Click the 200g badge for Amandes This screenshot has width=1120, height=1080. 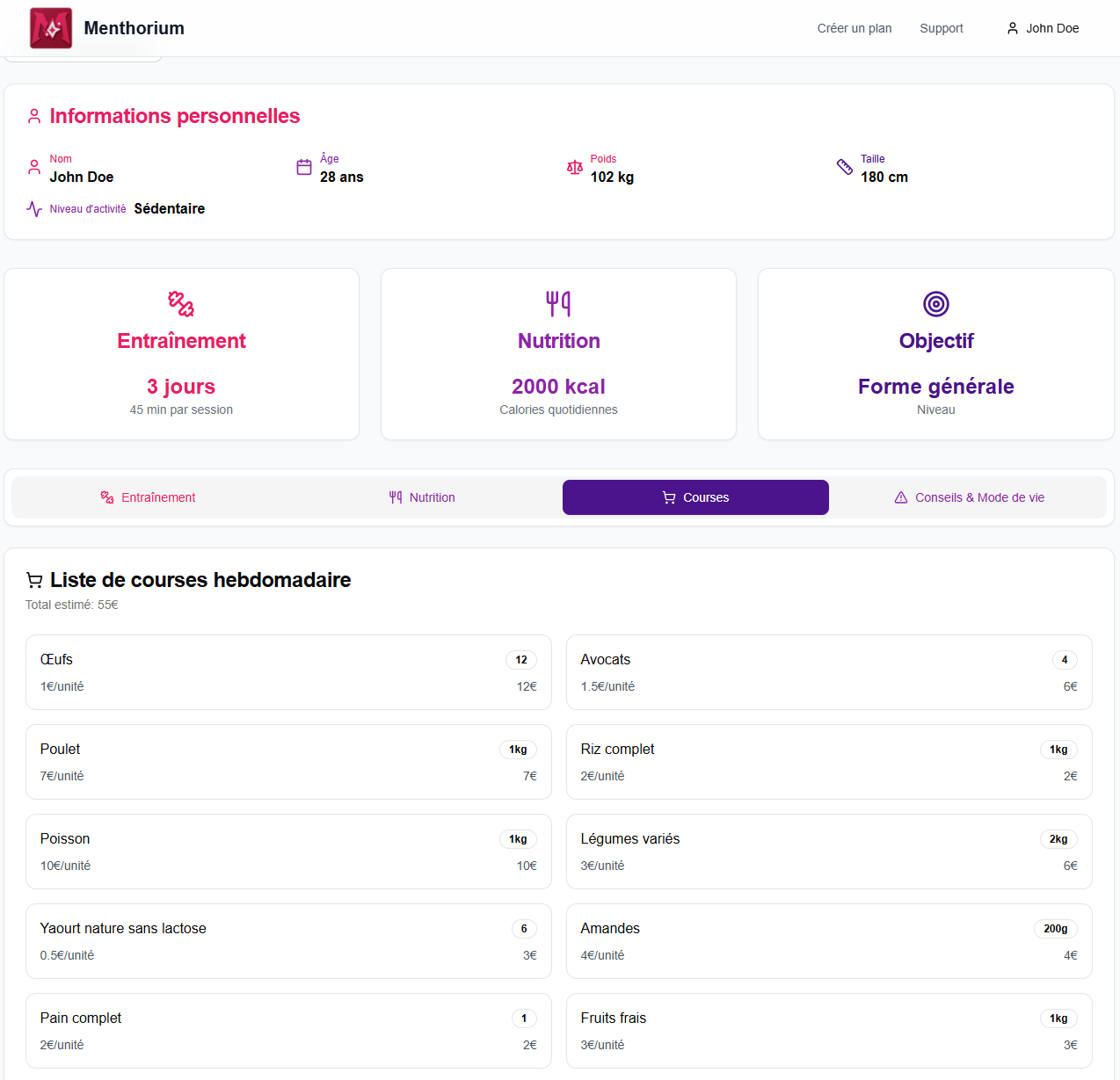click(1056, 929)
